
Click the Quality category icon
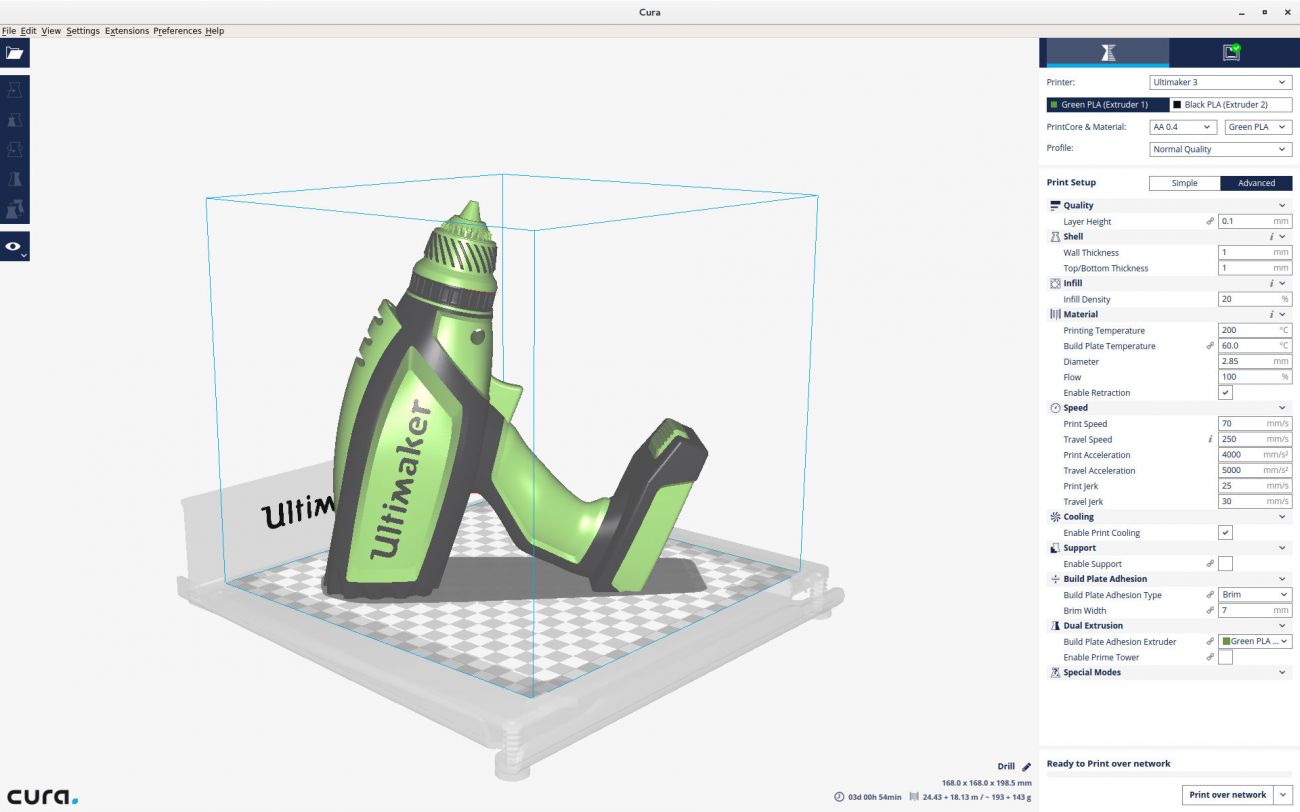pyautogui.click(x=1055, y=206)
